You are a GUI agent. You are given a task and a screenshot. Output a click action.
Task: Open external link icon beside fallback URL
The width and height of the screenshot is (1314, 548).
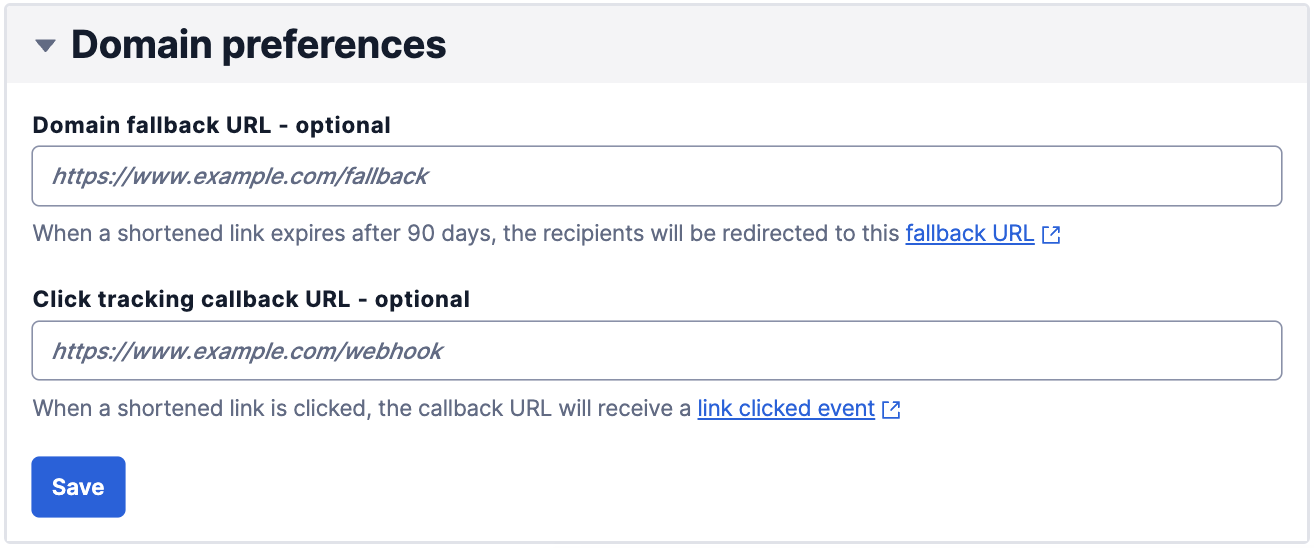click(x=1051, y=235)
